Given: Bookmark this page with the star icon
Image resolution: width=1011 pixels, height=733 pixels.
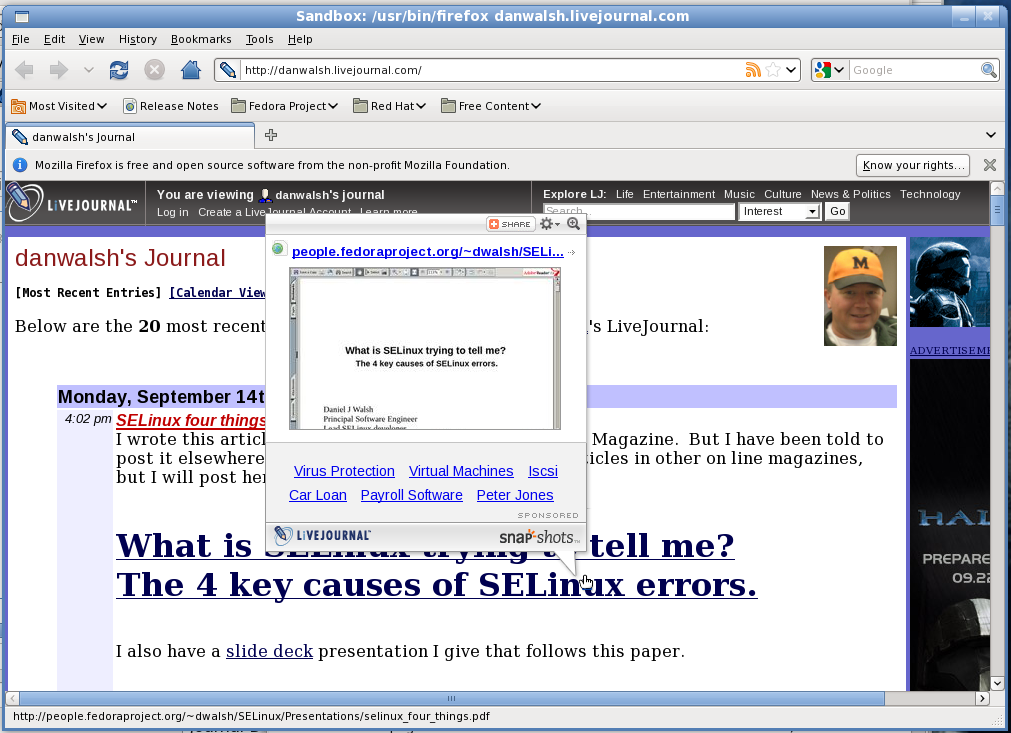Looking at the screenshot, I should 773,70.
